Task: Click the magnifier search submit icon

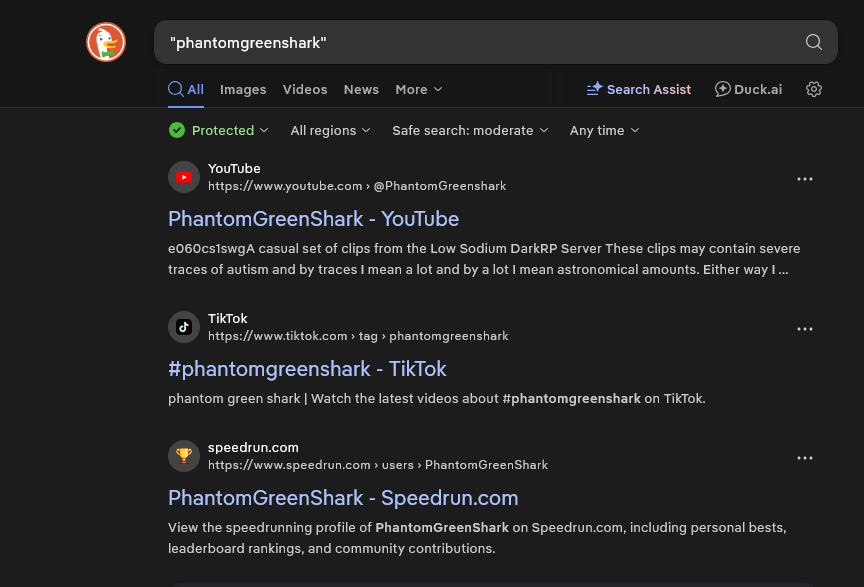Action: tap(814, 42)
